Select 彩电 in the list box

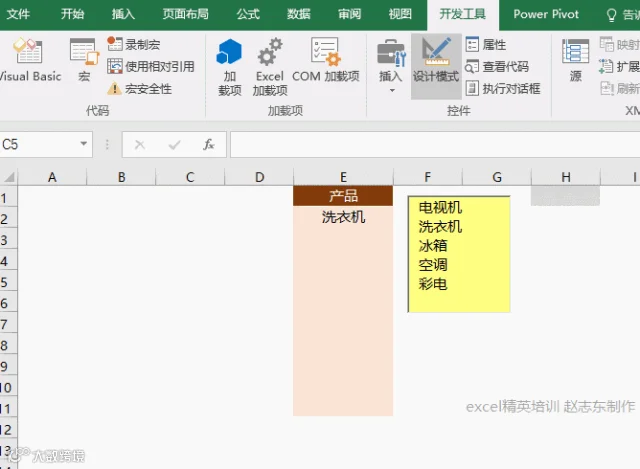tap(433, 284)
